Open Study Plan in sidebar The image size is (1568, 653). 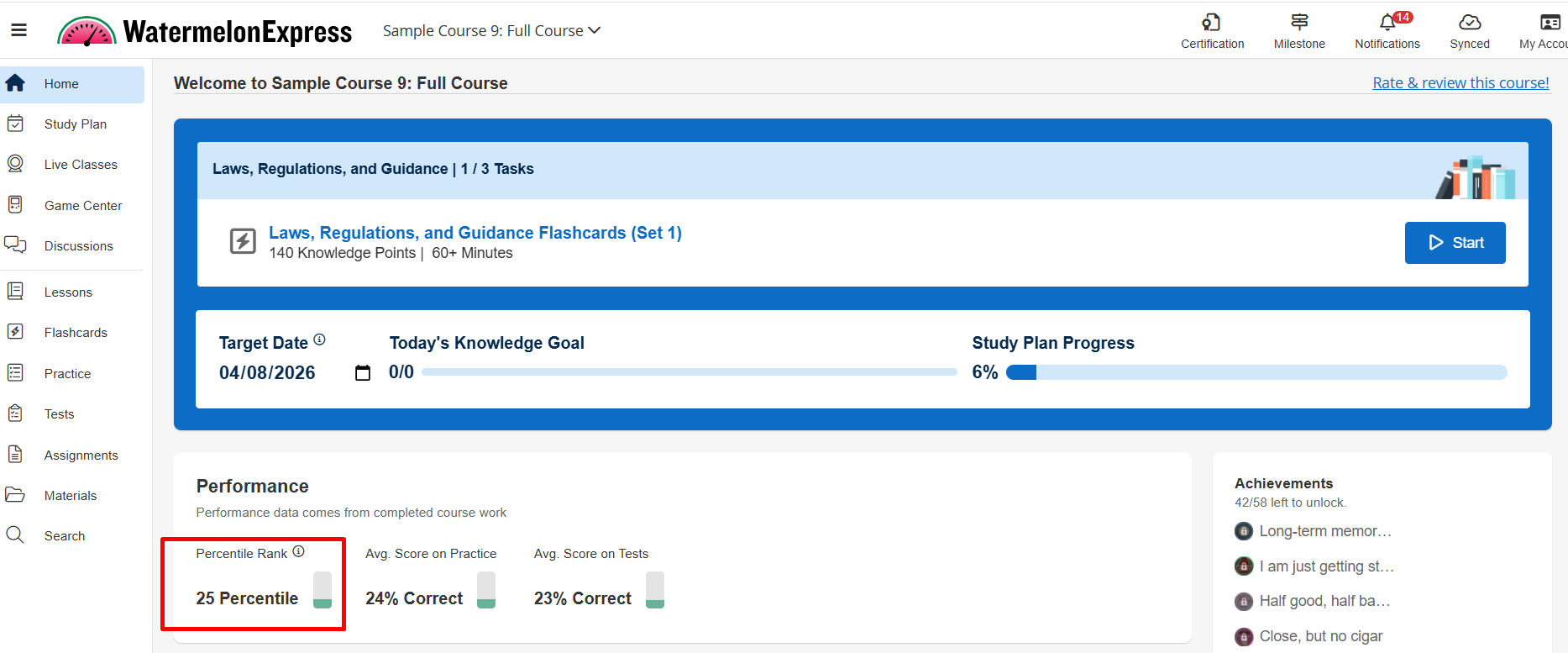75,124
